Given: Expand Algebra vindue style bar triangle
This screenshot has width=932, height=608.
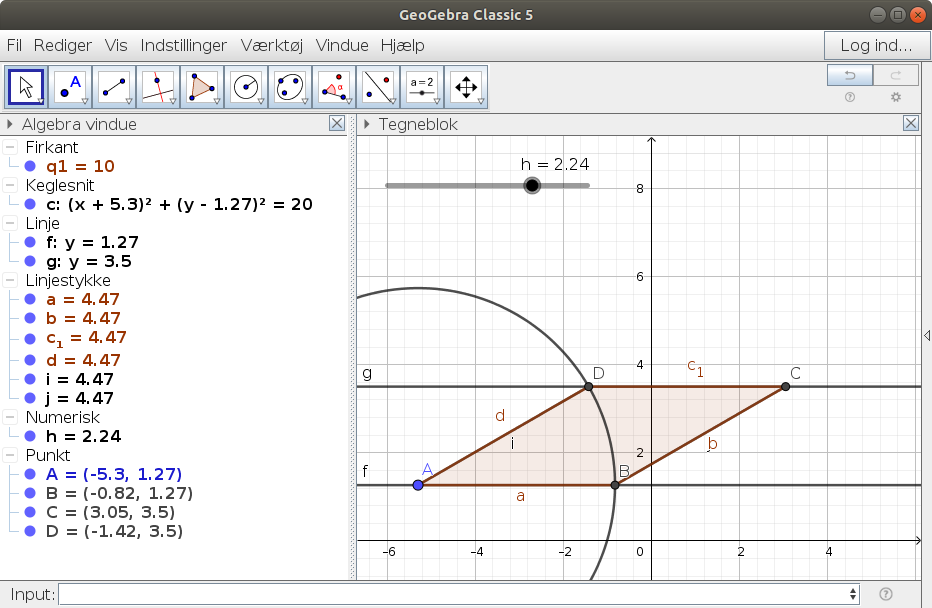Looking at the screenshot, I should pyautogui.click(x=10, y=124).
